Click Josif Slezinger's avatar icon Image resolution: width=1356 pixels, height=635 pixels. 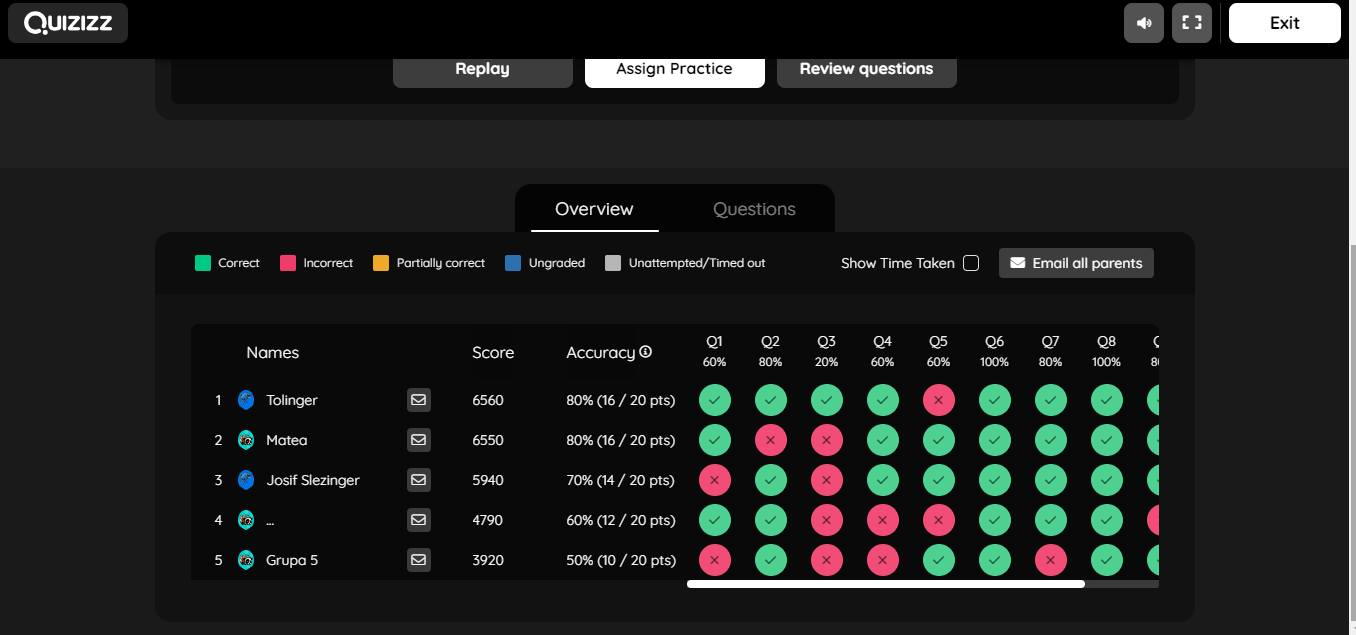[246, 480]
